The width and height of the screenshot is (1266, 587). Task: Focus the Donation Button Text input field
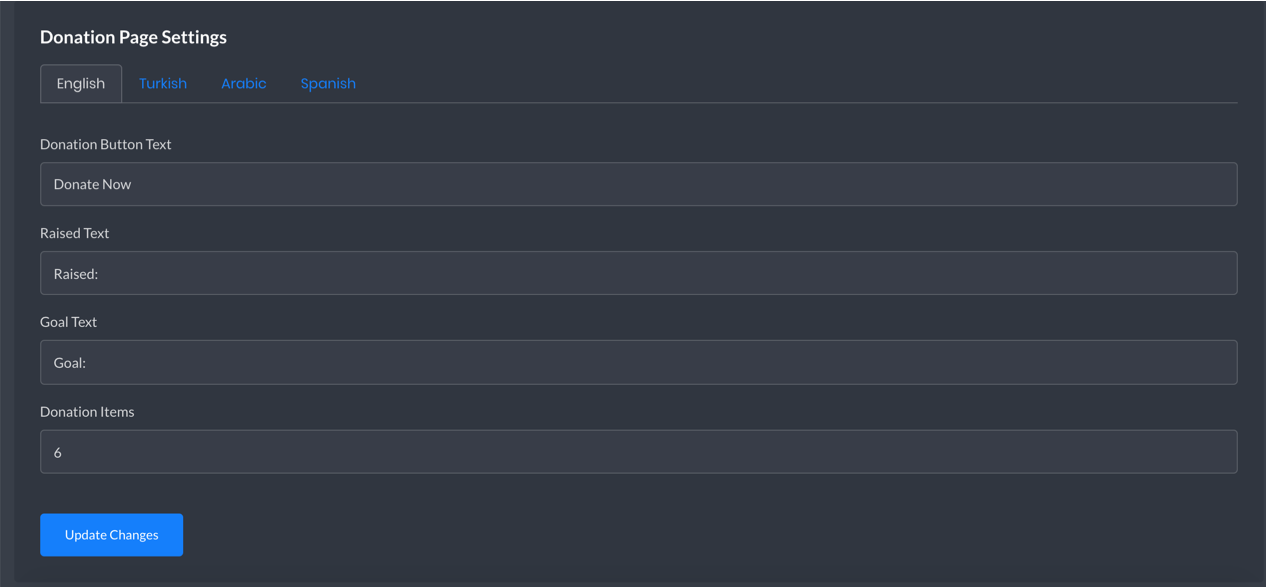[x=639, y=184]
